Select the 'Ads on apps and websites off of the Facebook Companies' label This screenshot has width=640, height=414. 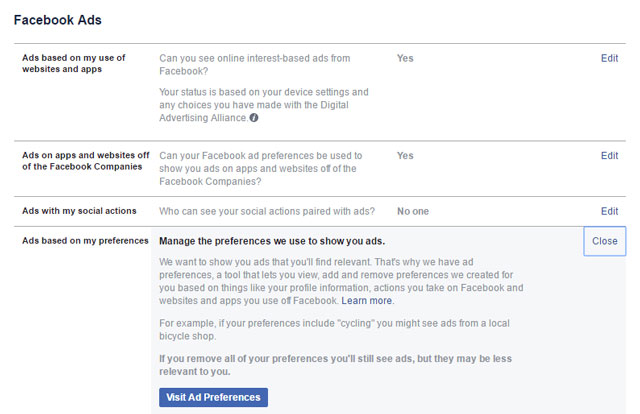86,161
